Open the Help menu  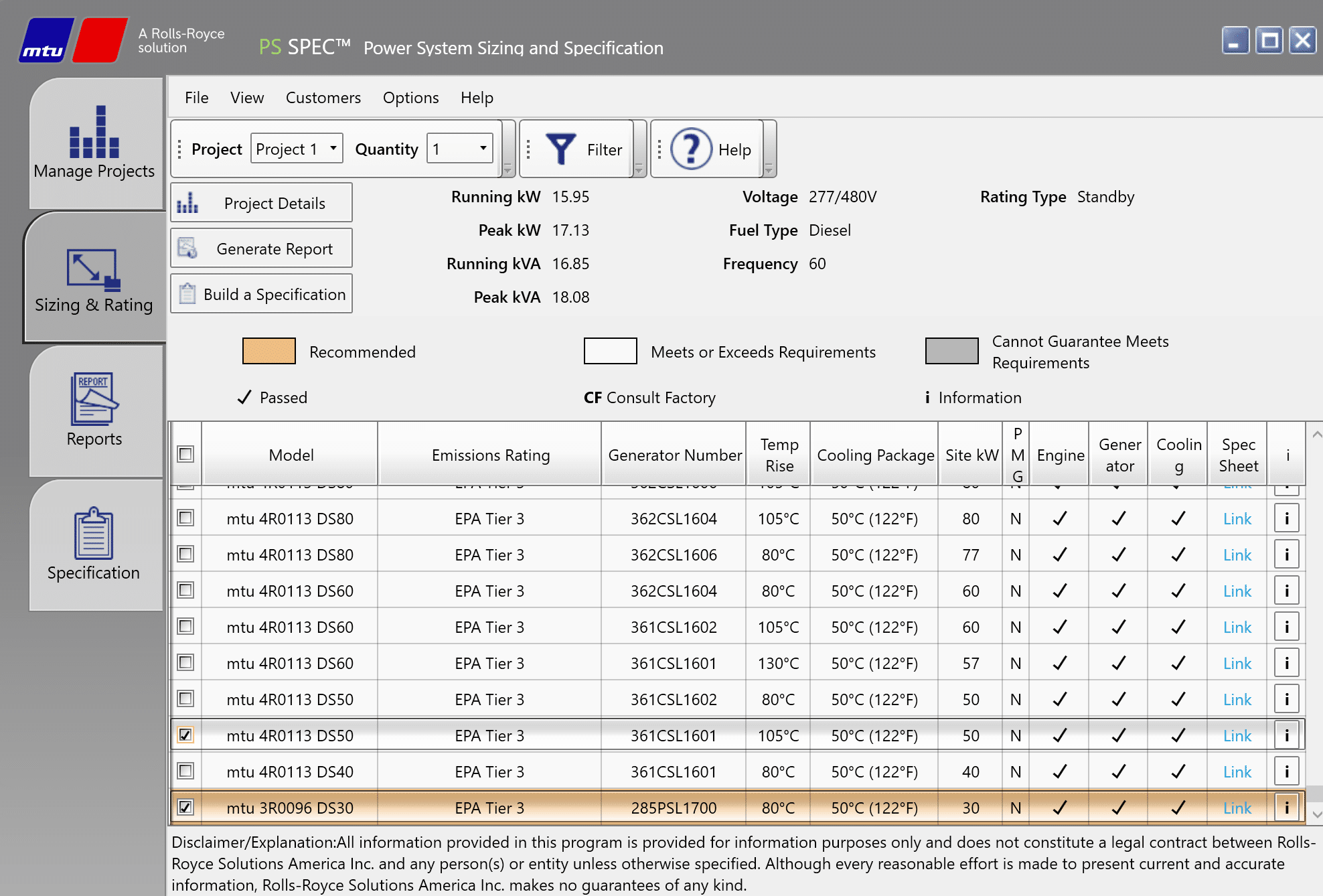click(477, 98)
